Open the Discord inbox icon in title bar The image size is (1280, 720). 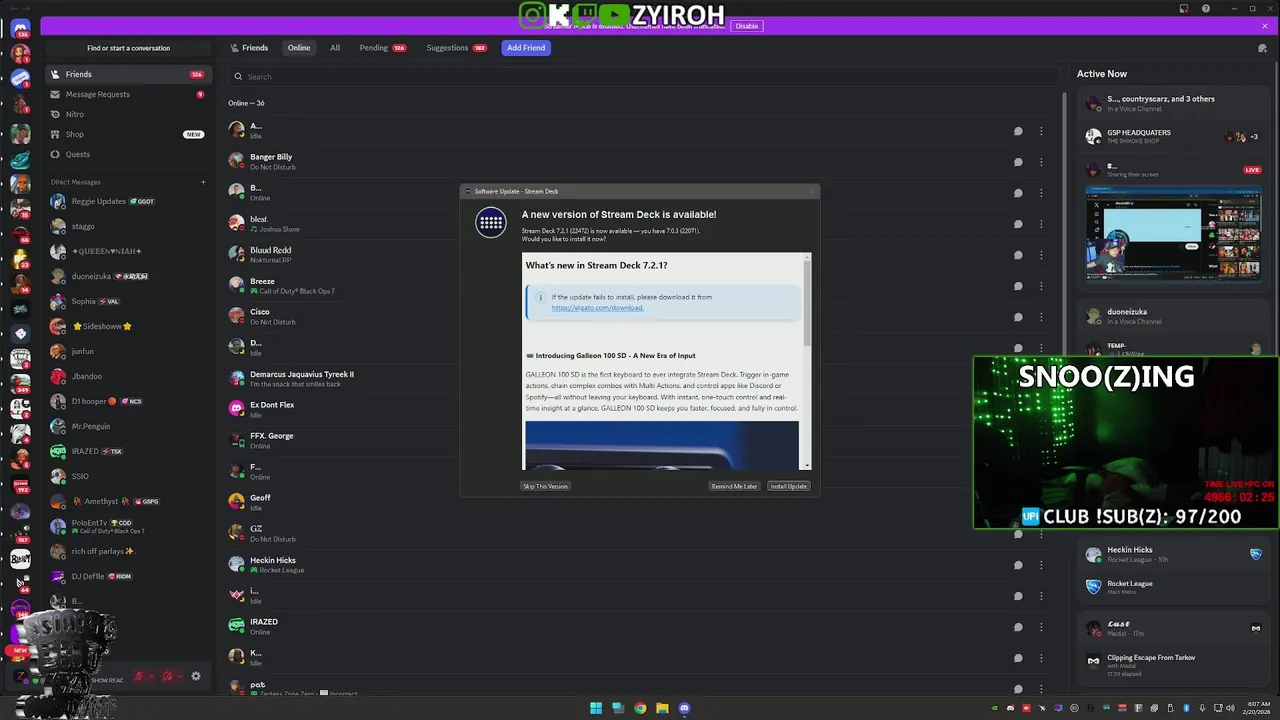[x=1184, y=9]
